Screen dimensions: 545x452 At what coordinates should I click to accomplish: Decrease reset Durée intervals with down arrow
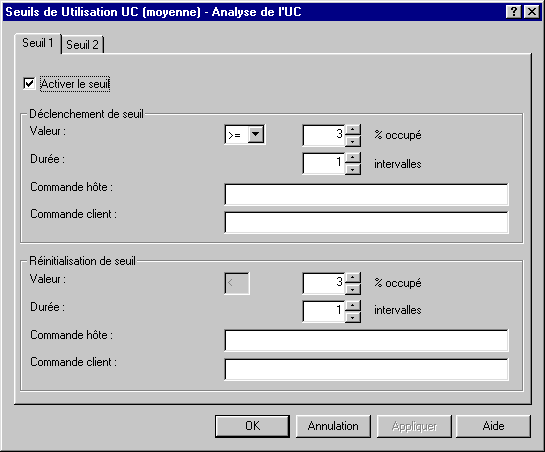coord(353,317)
